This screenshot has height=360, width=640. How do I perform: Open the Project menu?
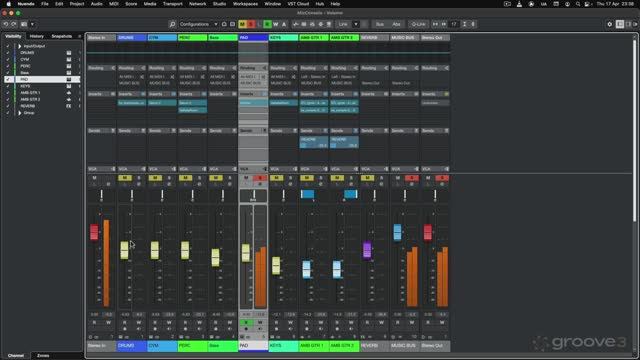pyautogui.click(x=77, y=4)
